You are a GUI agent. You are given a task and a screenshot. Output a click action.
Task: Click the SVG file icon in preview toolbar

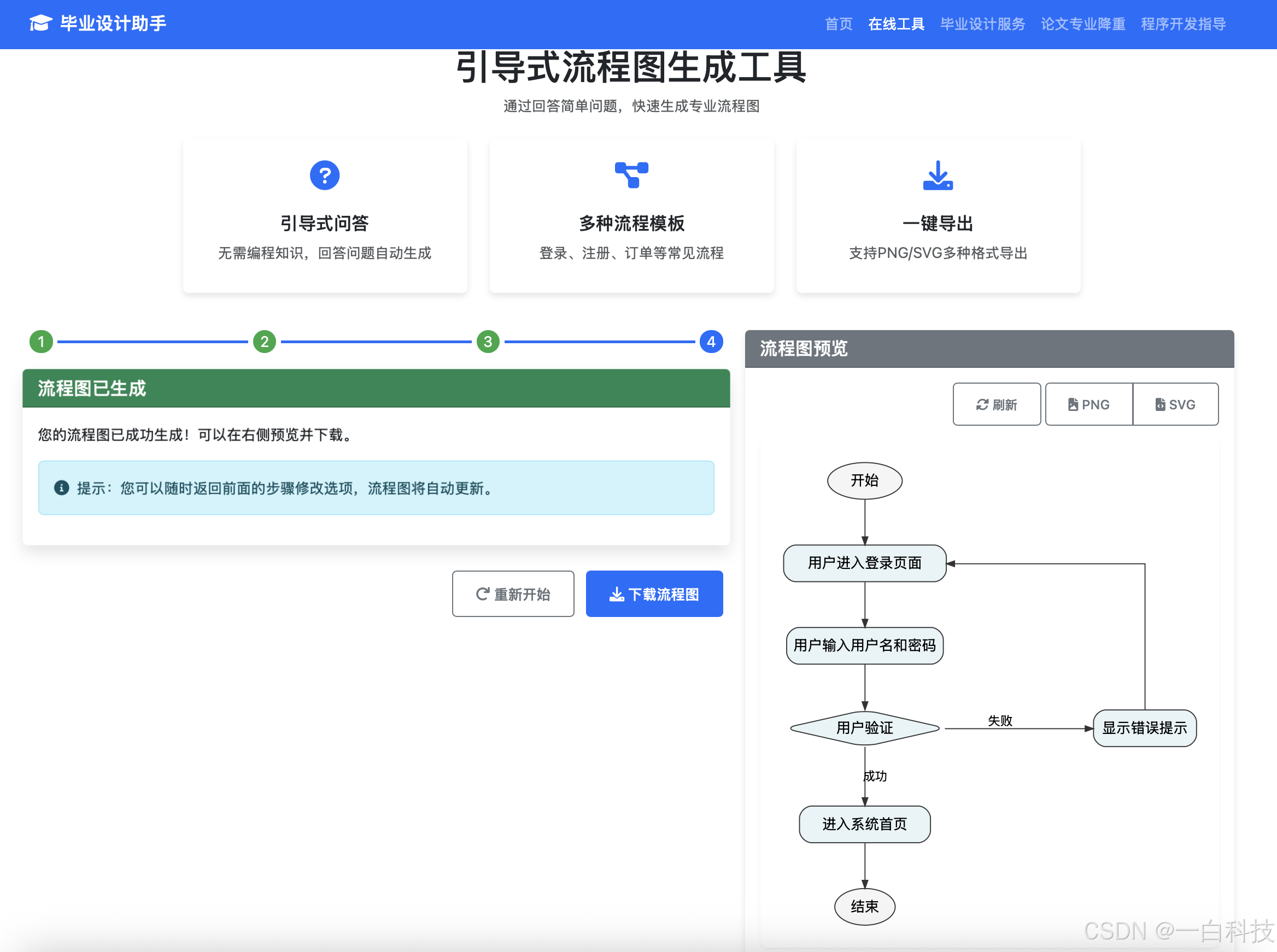point(1160,404)
